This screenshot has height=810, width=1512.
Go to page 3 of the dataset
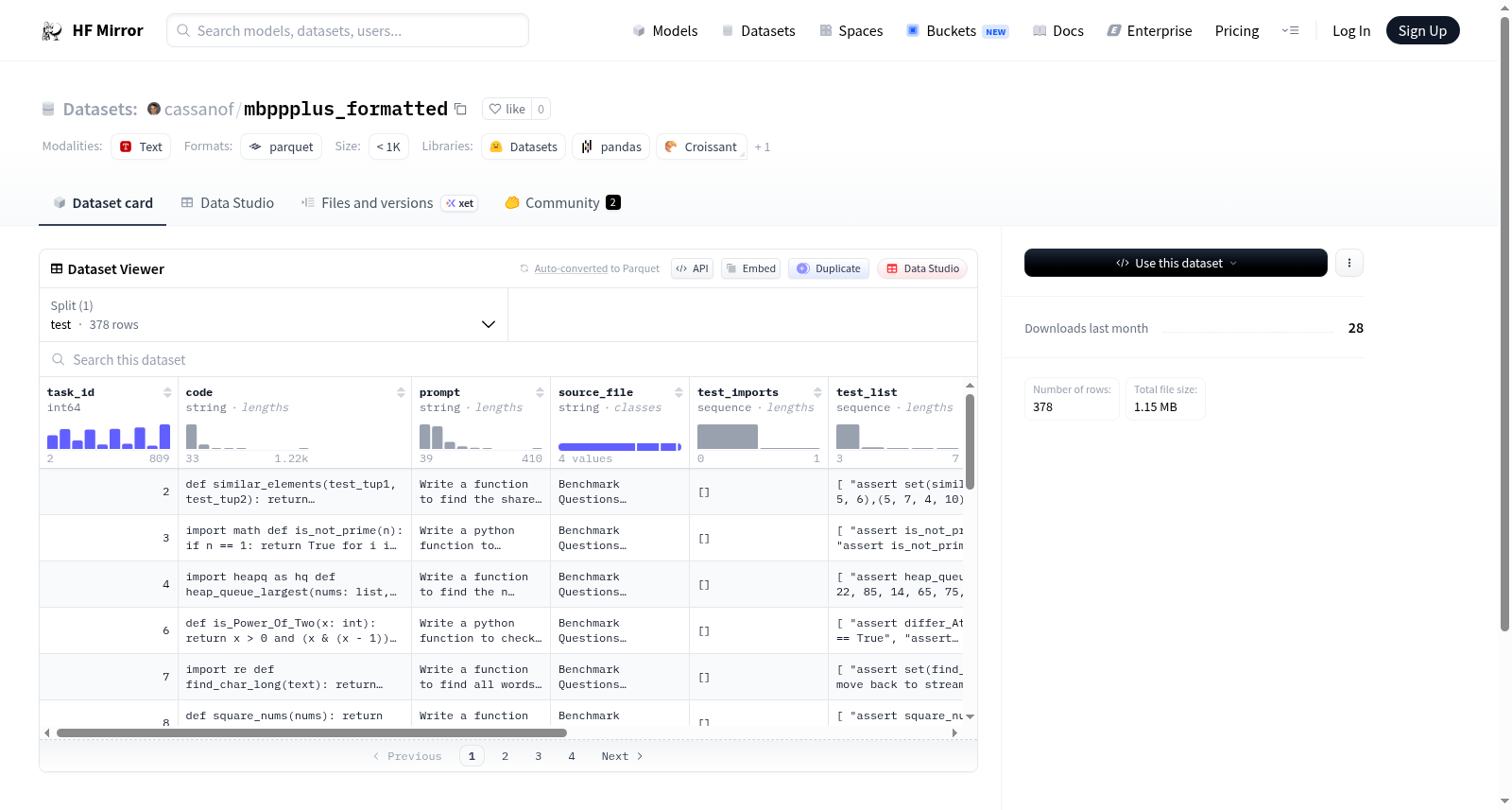tap(539, 756)
